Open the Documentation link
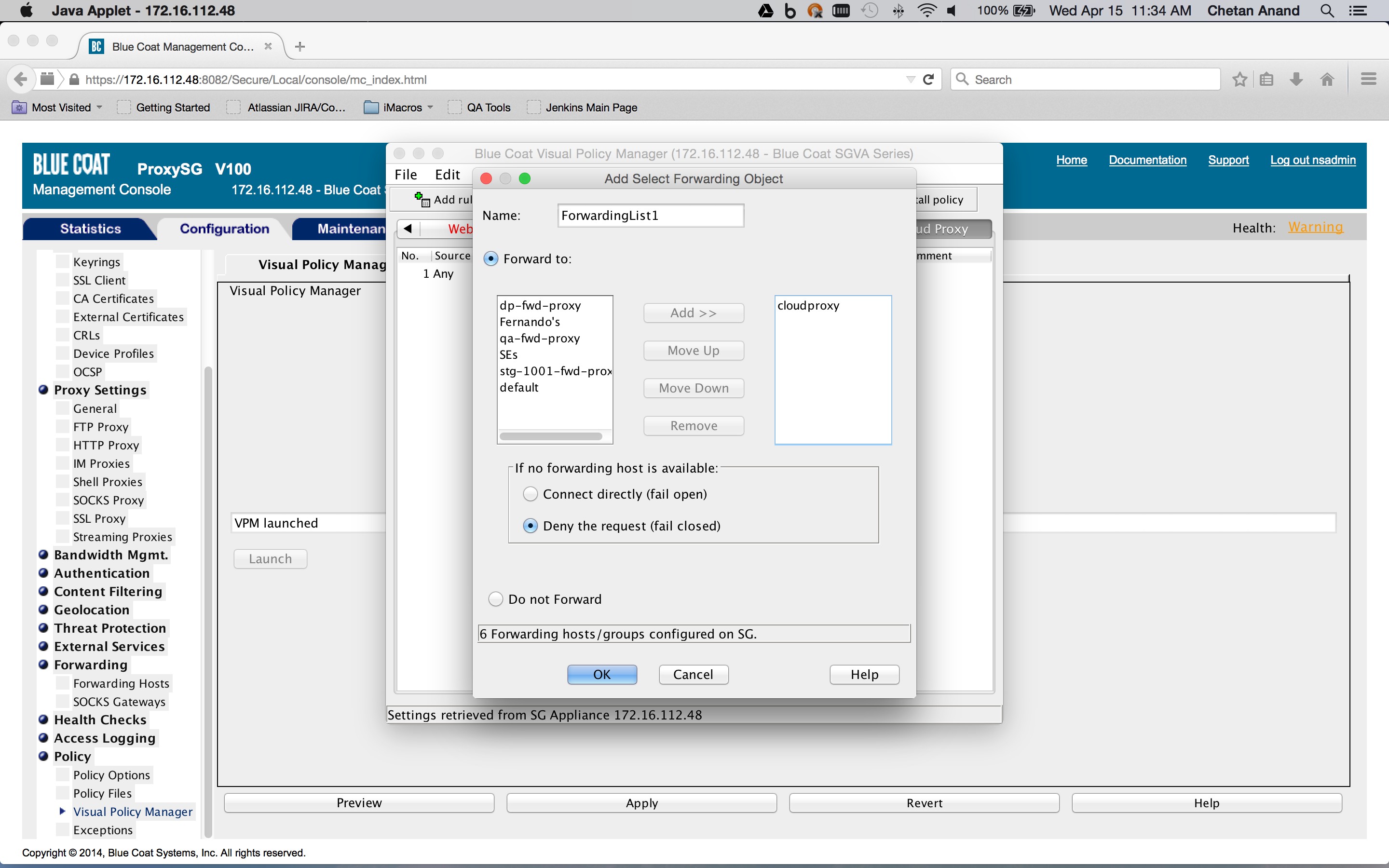 pos(1147,160)
